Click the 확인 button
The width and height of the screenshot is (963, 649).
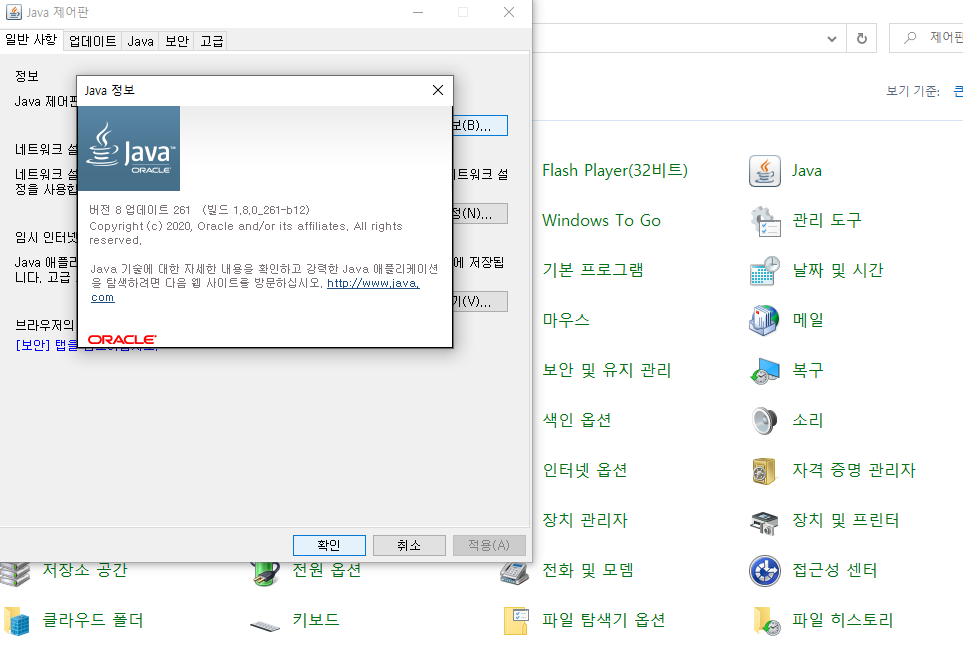[329, 545]
